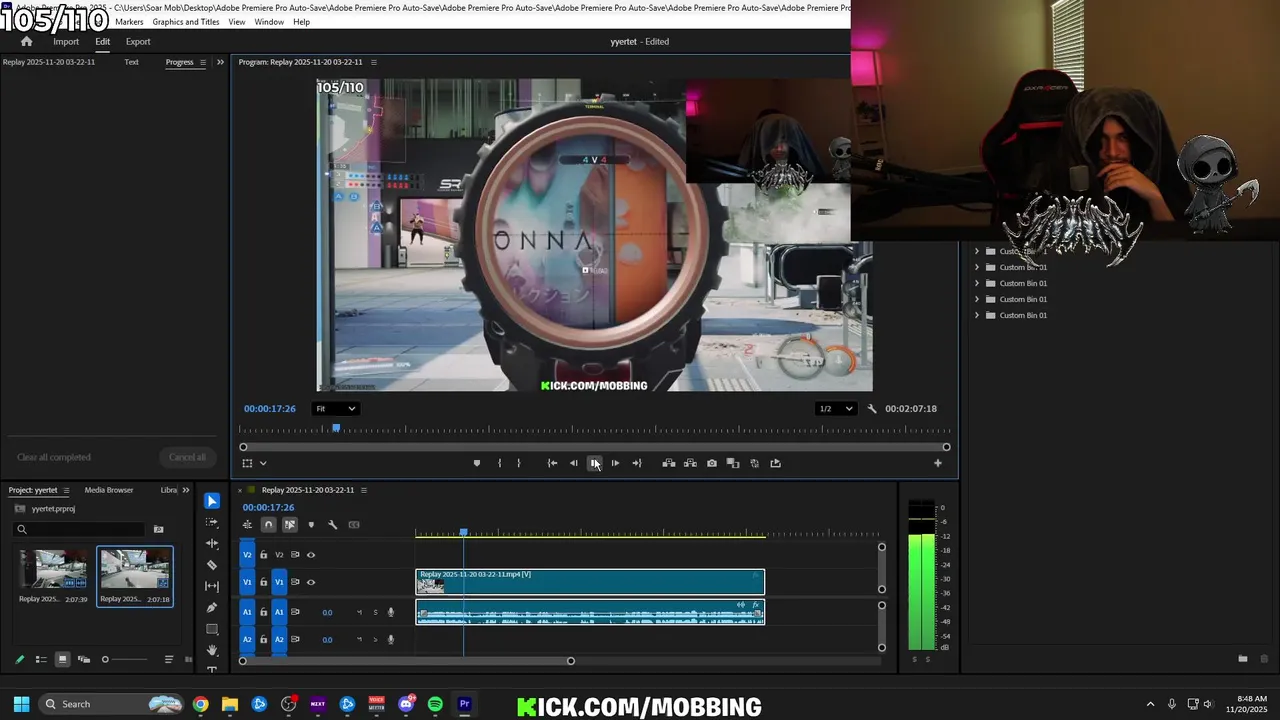Toggle lock on V2 track
The height and width of the screenshot is (720, 1280).
pos(264,555)
